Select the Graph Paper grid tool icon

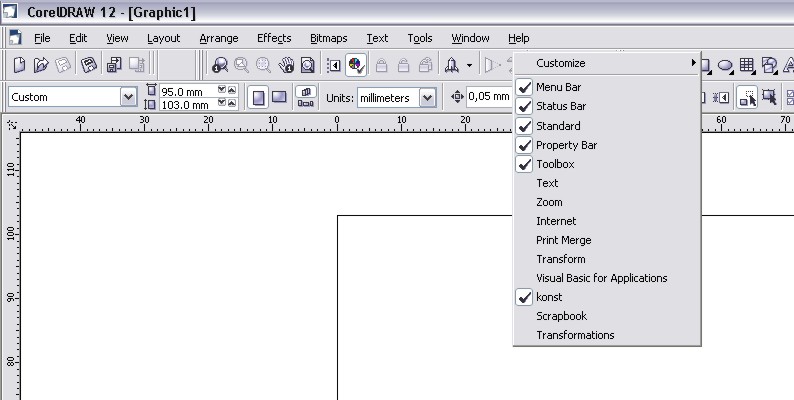tap(746, 65)
